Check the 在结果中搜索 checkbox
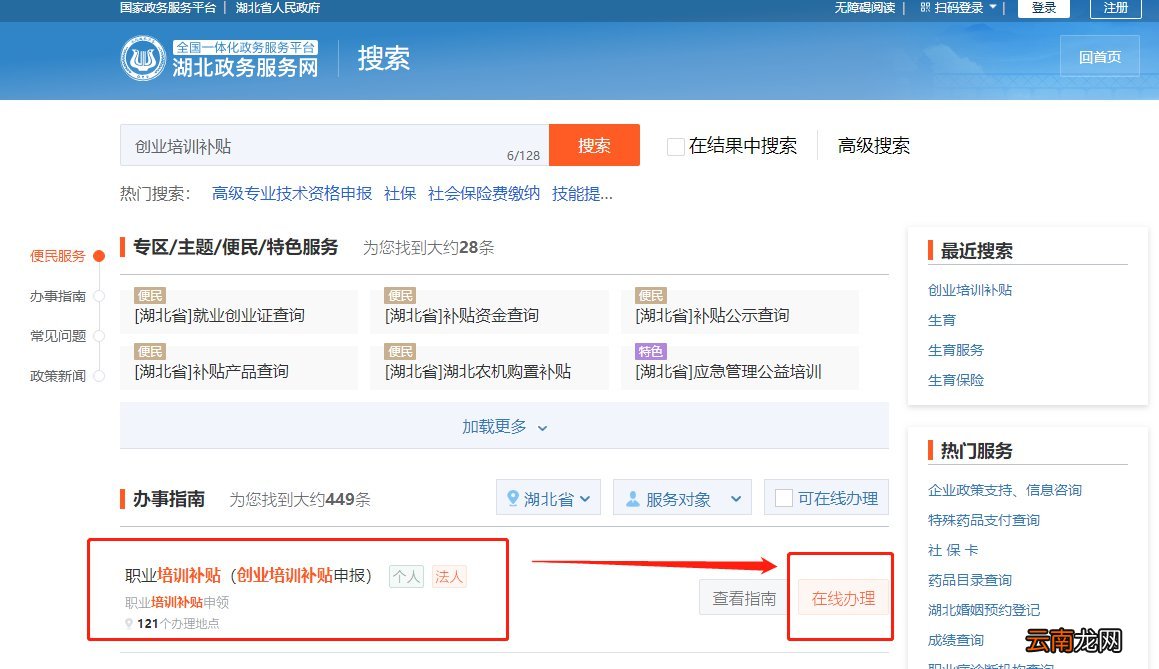The height and width of the screenshot is (669, 1159). [676, 146]
